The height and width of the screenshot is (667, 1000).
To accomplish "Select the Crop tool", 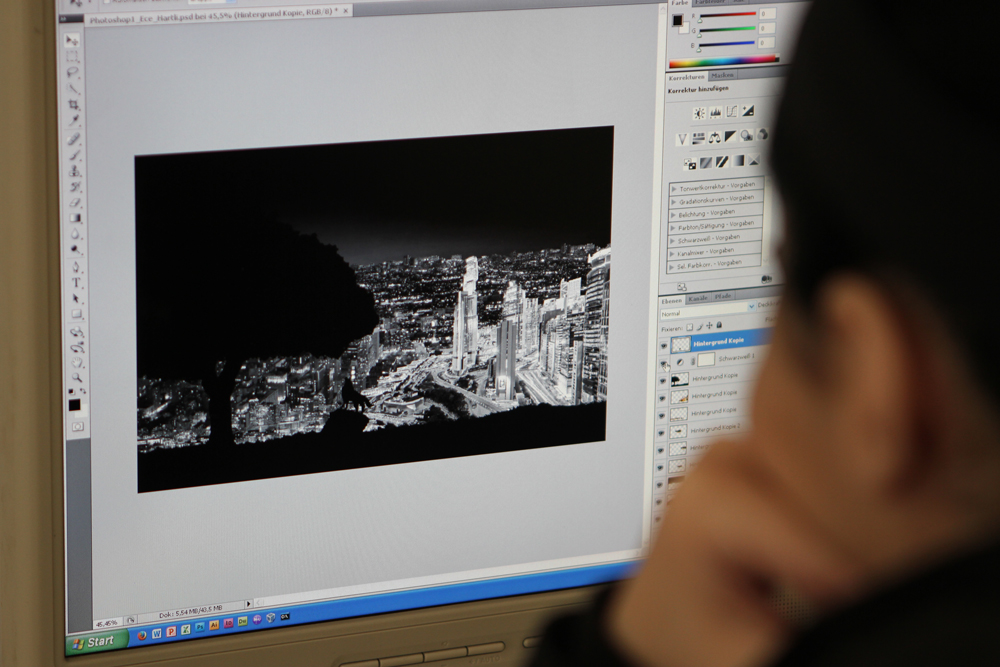I will (73, 104).
